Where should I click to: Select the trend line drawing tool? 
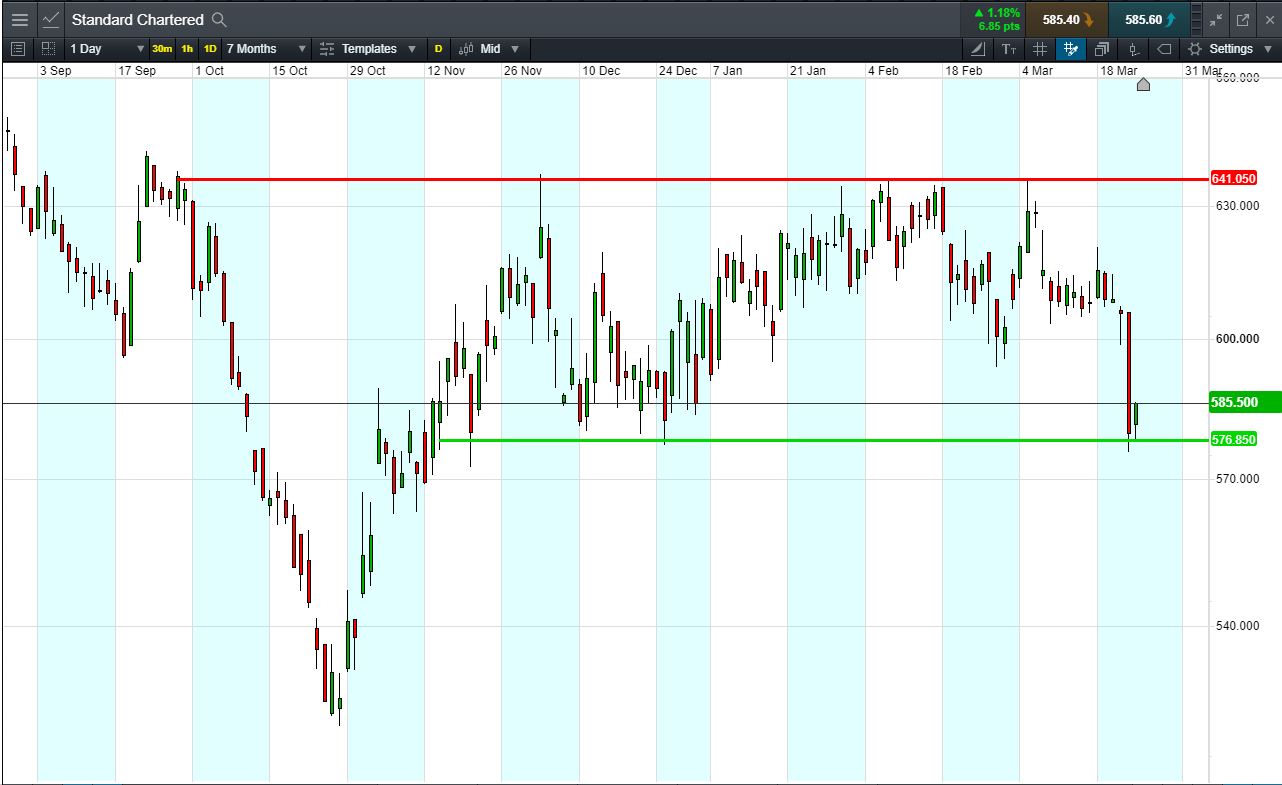coord(978,49)
